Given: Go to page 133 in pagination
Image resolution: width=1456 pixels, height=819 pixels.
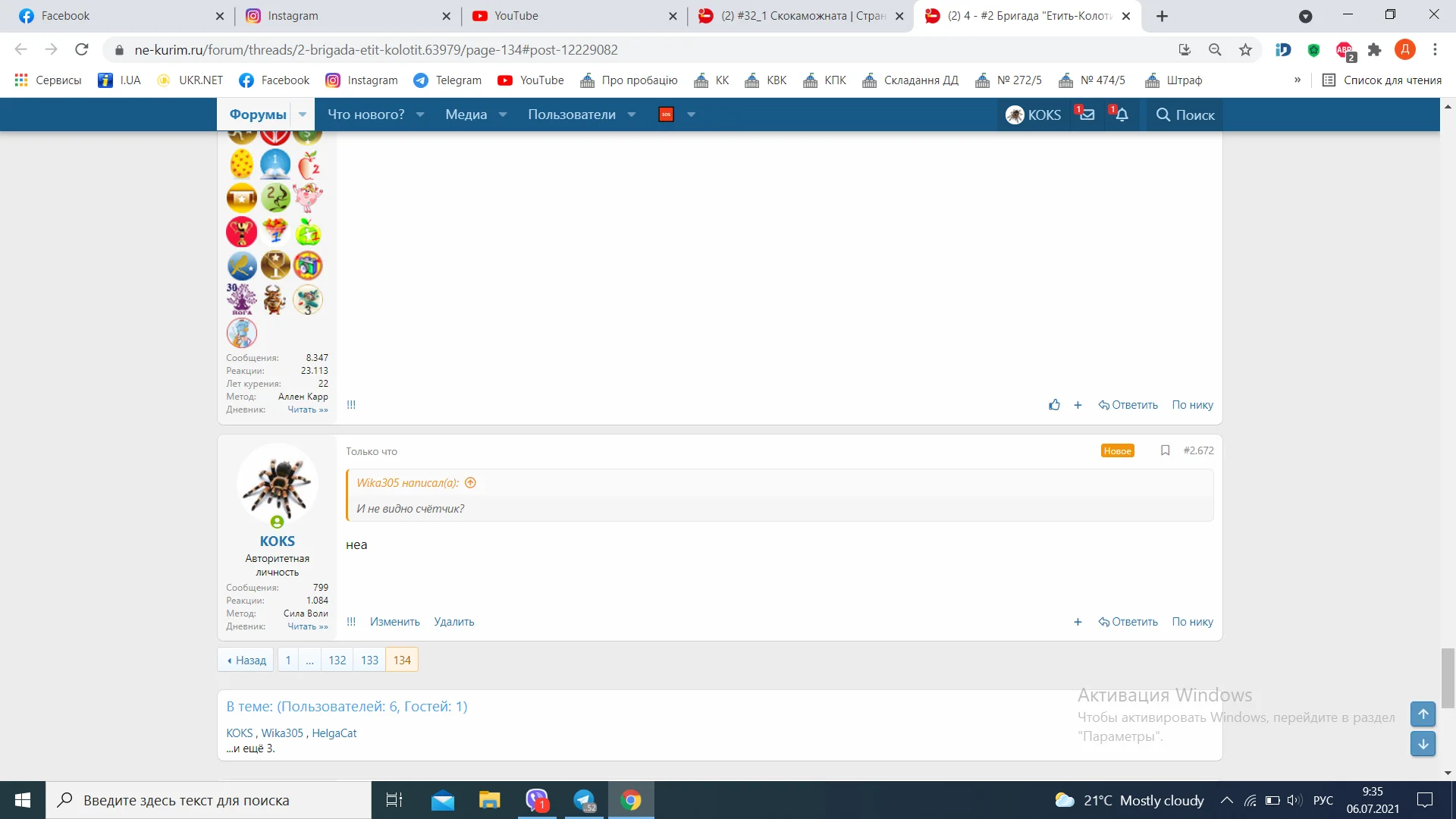Looking at the screenshot, I should click(369, 660).
